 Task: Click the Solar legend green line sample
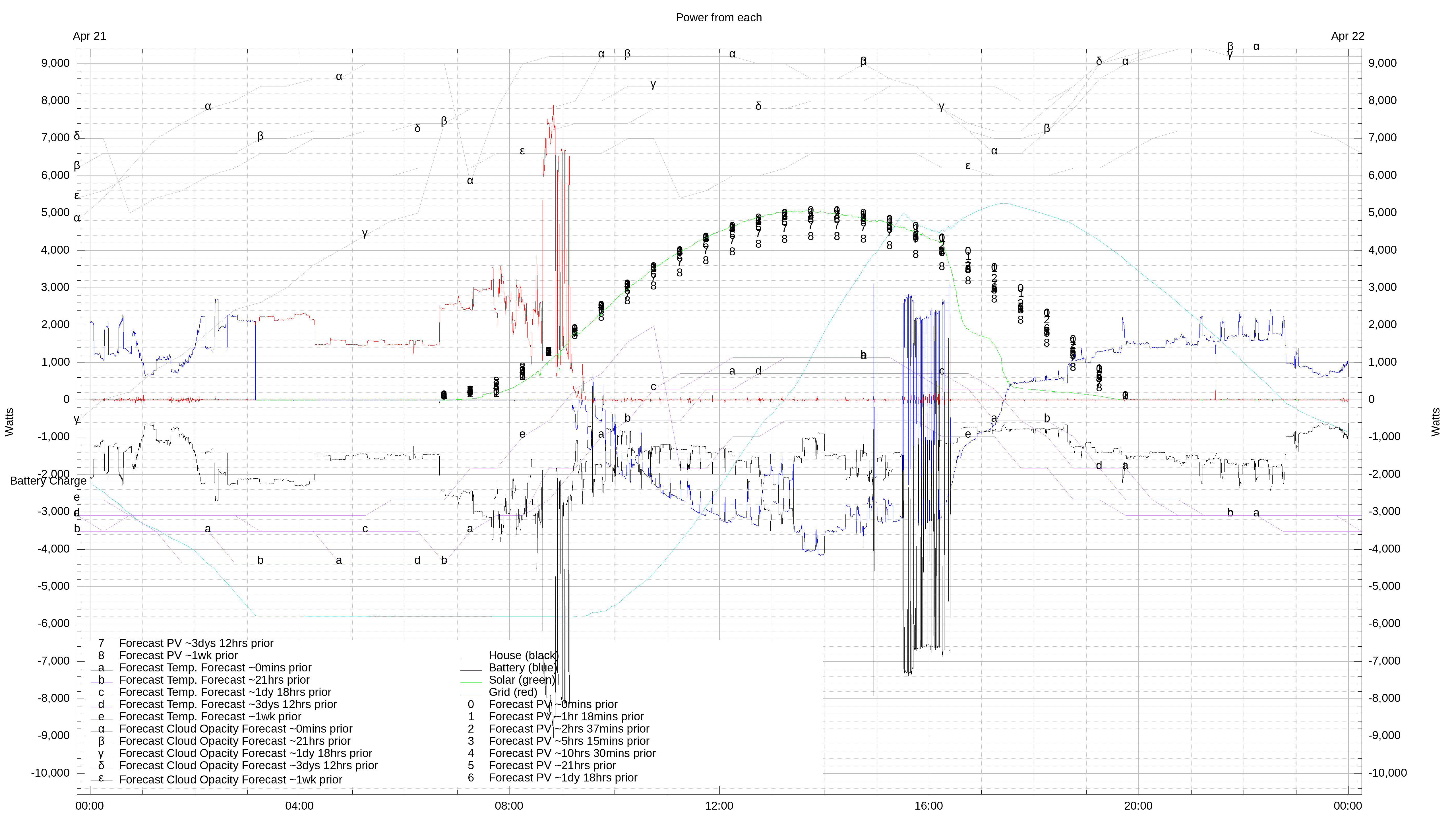471,683
